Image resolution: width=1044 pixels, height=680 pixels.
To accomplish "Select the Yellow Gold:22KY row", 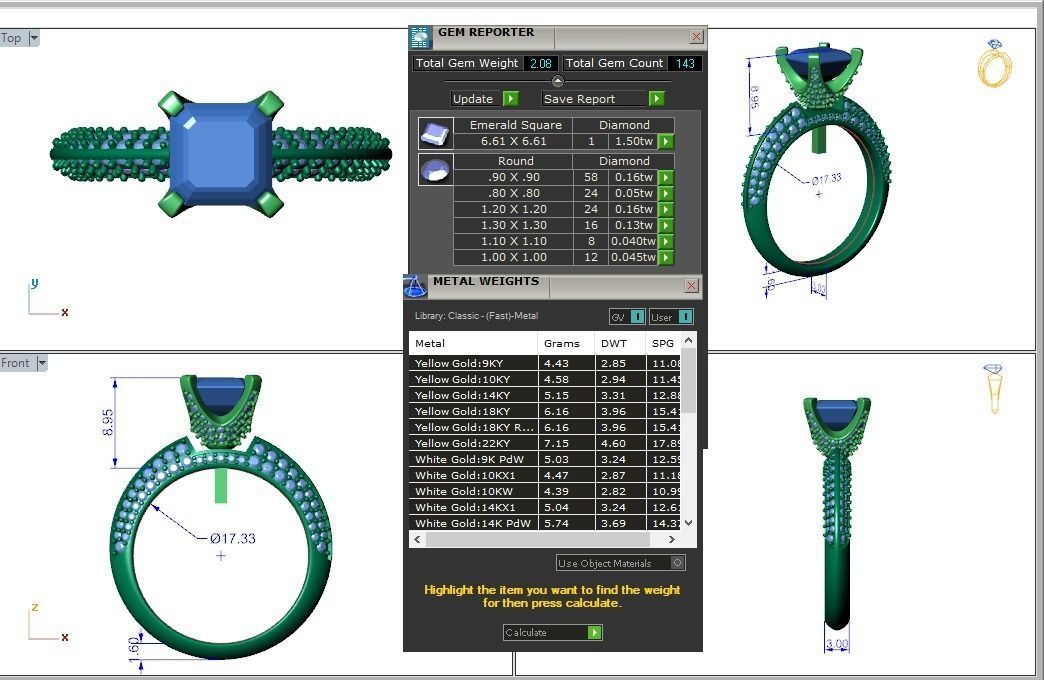I will tap(545, 443).
